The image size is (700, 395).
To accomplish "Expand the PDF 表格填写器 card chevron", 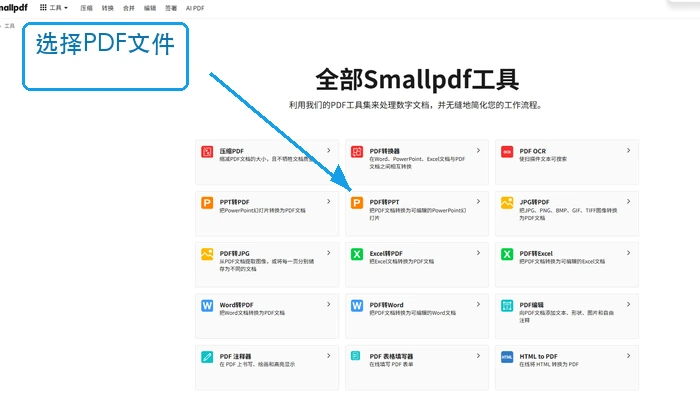I will click(x=478, y=356).
